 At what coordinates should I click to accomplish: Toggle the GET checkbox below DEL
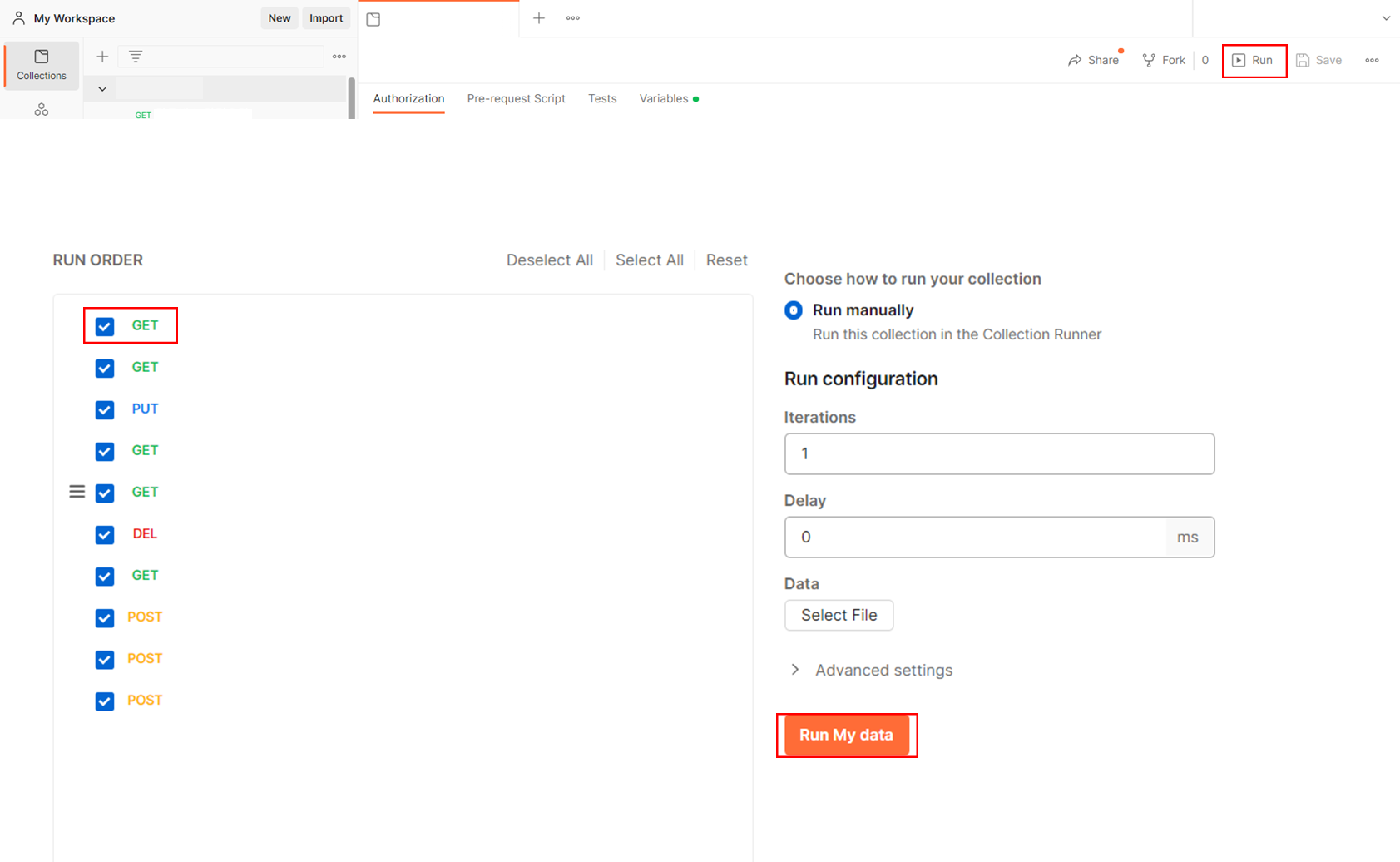[x=105, y=576]
